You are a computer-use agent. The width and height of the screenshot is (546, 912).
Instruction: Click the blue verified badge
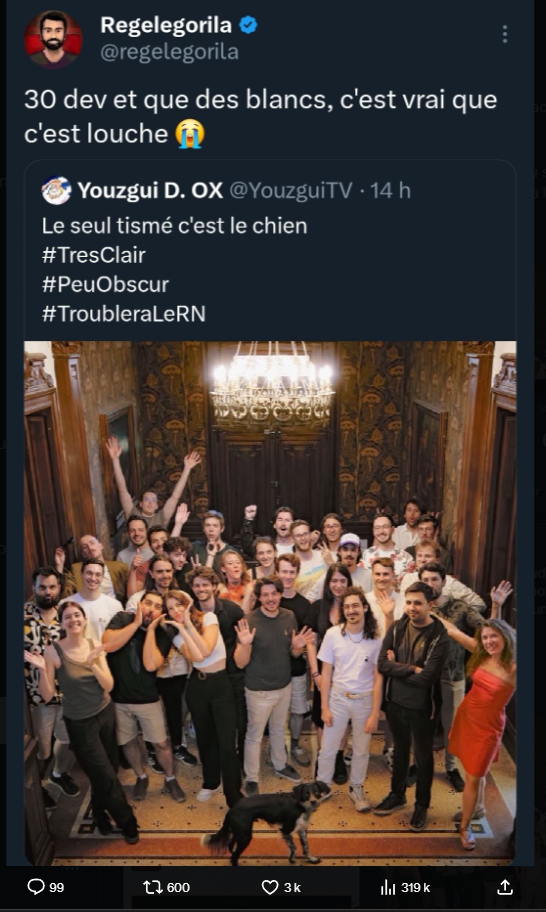(x=248, y=26)
